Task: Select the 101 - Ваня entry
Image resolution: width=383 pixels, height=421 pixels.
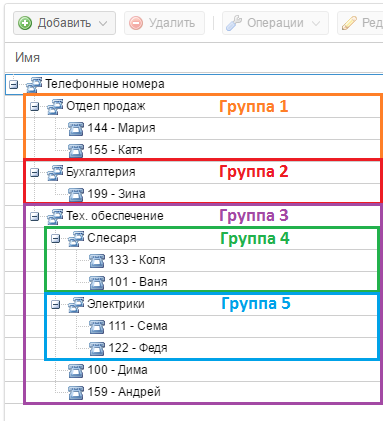Action: (x=138, y=282)
